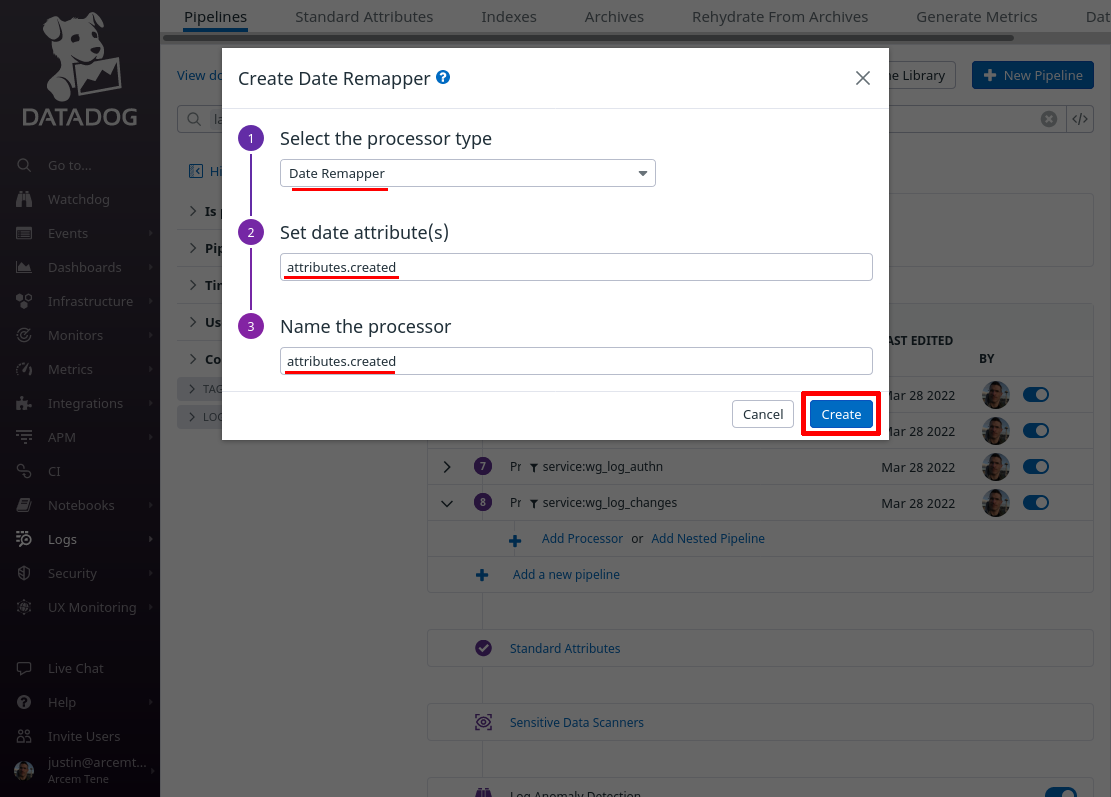Click the Integrations puzzle icon
The width and height of the screenshot is (1111, 797).
[x=24, y=403]
